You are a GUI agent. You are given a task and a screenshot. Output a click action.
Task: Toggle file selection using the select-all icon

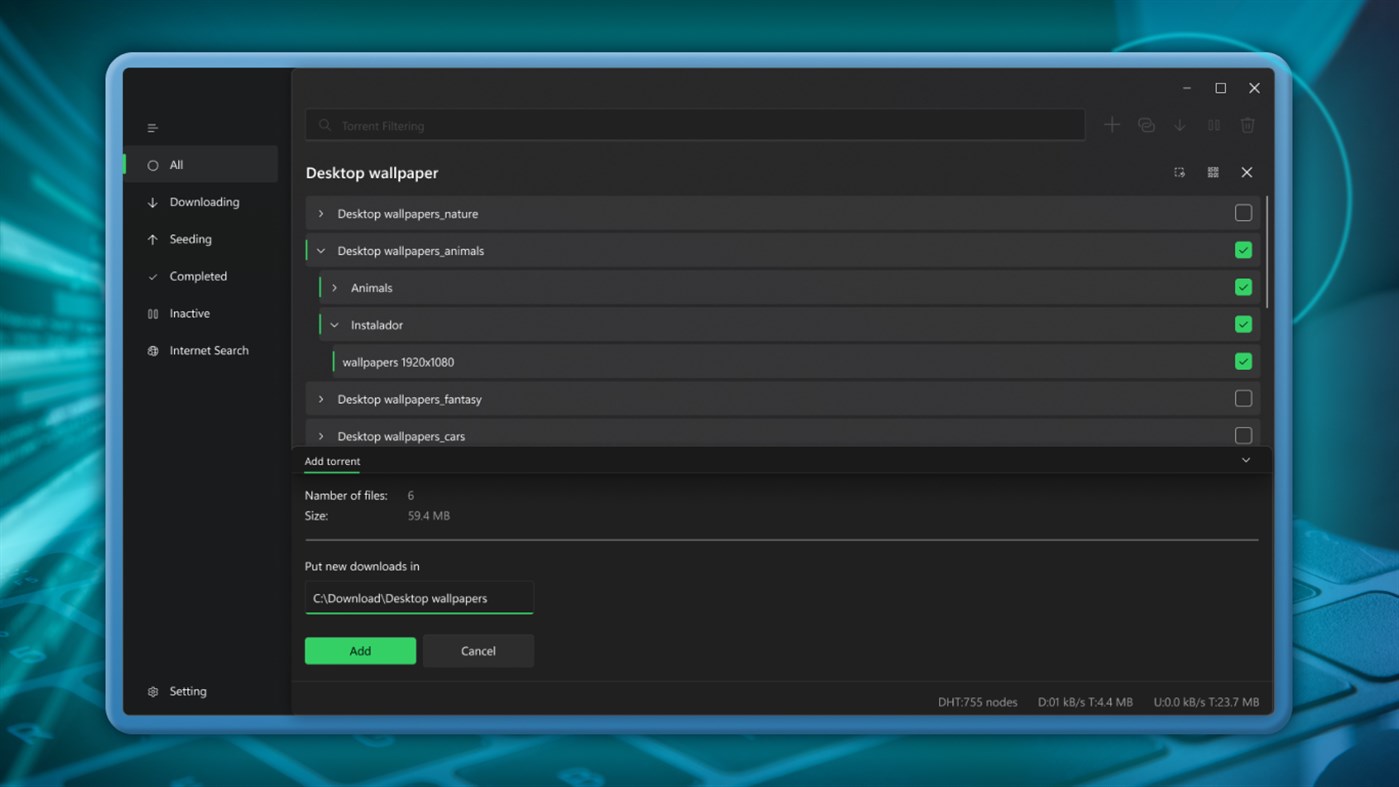click(x=1179, y=172)
